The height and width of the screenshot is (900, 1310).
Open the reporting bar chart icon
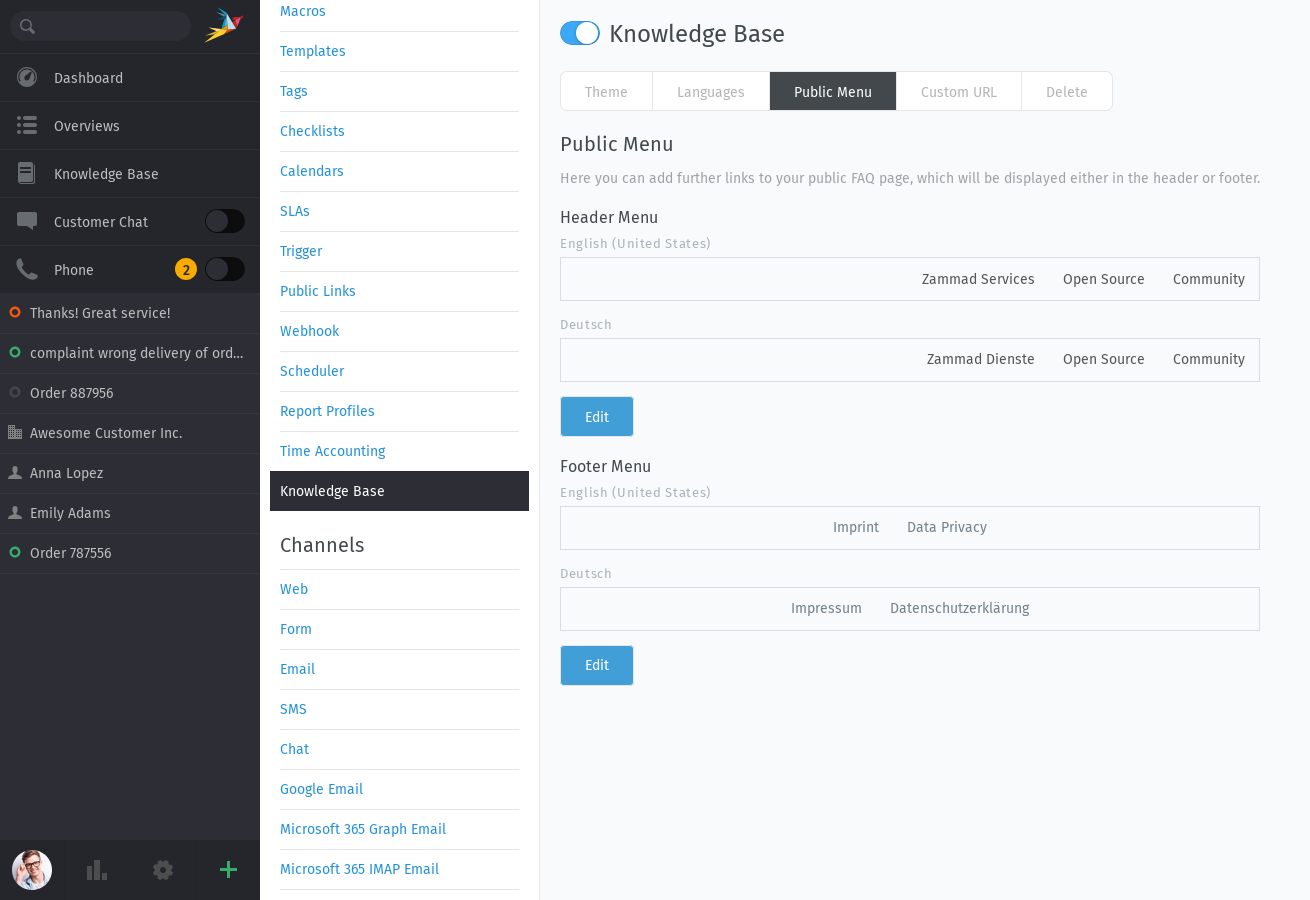pyautogui.click(x=97, y=870)
